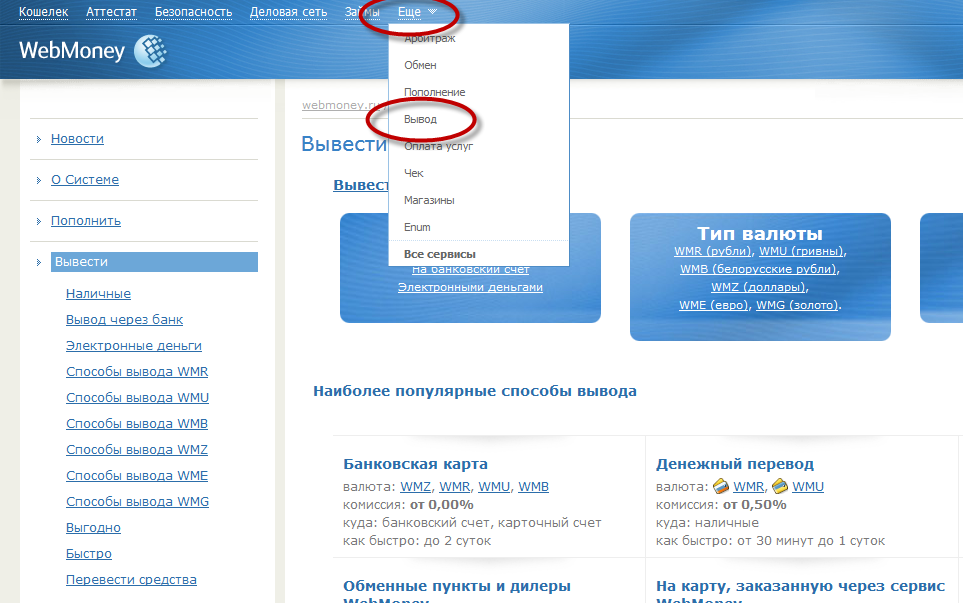The width and height of the screenshot is (963, 603).
Task: Select the highlighted Вывести sidebar item
Action: (154, 262)
